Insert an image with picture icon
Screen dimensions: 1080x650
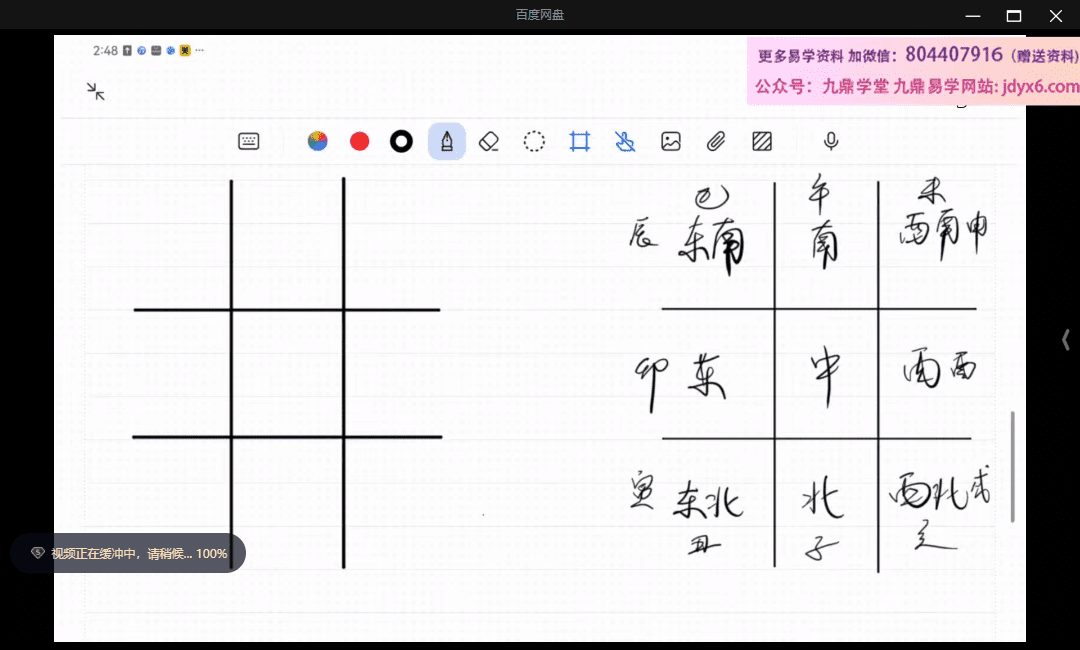tap(671, 142)
